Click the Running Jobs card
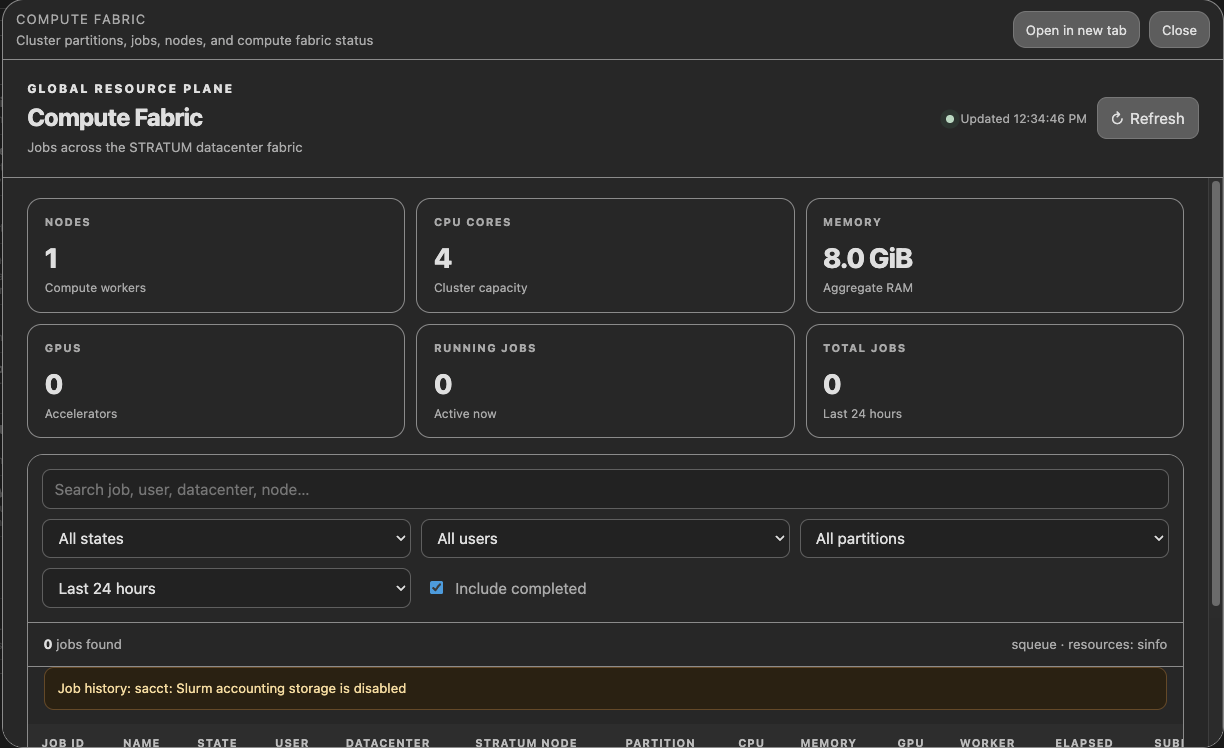The image size is (1224, 748). [605, 381]
